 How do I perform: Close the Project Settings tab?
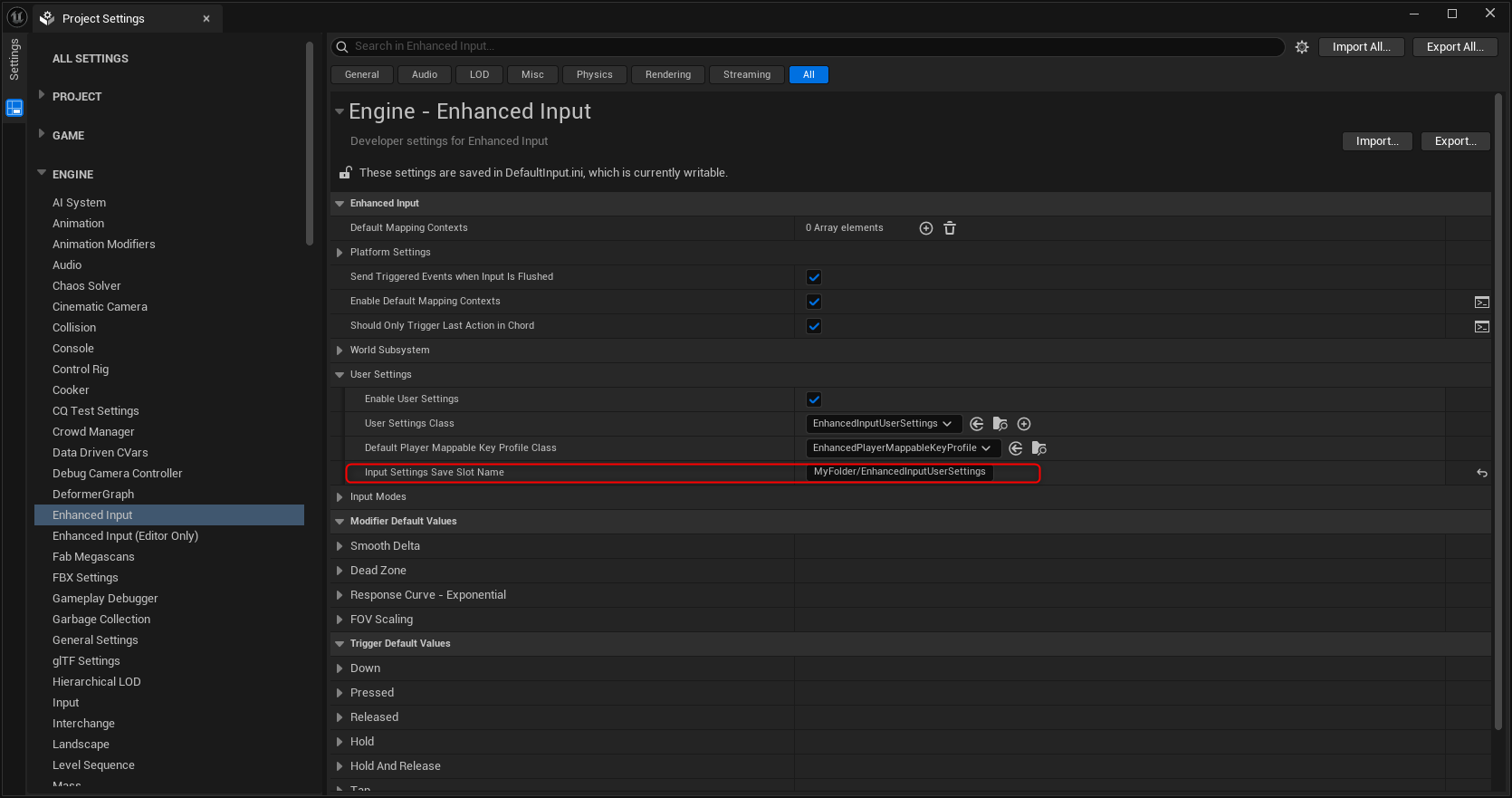pyautogui.click(x=206, y=18)
